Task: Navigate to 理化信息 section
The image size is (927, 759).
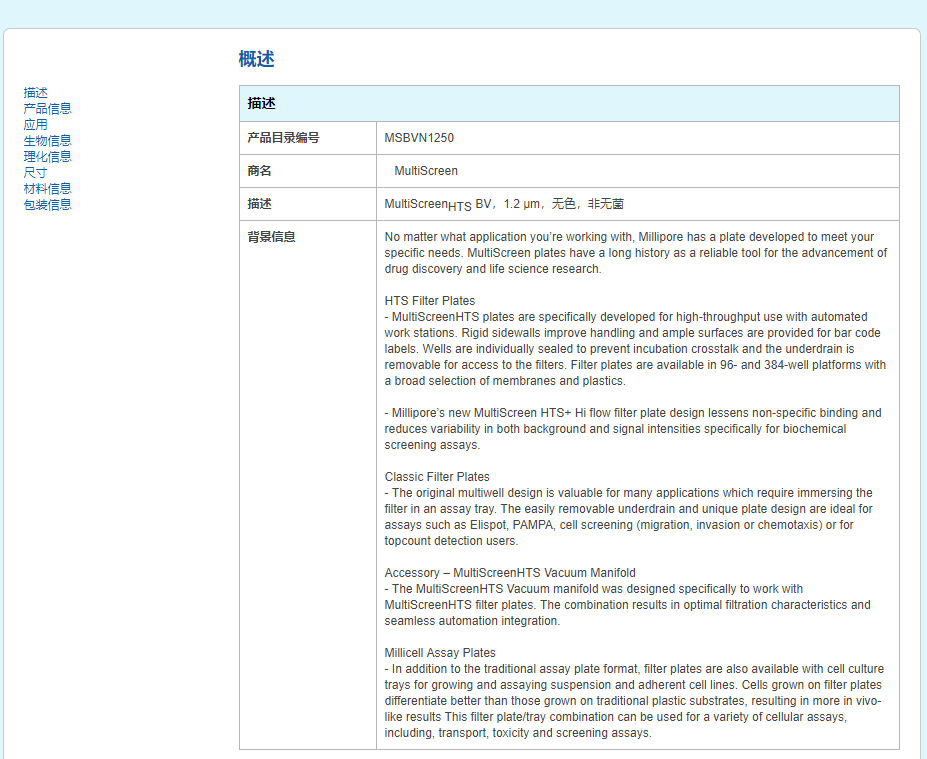Action: coord(47,157)
